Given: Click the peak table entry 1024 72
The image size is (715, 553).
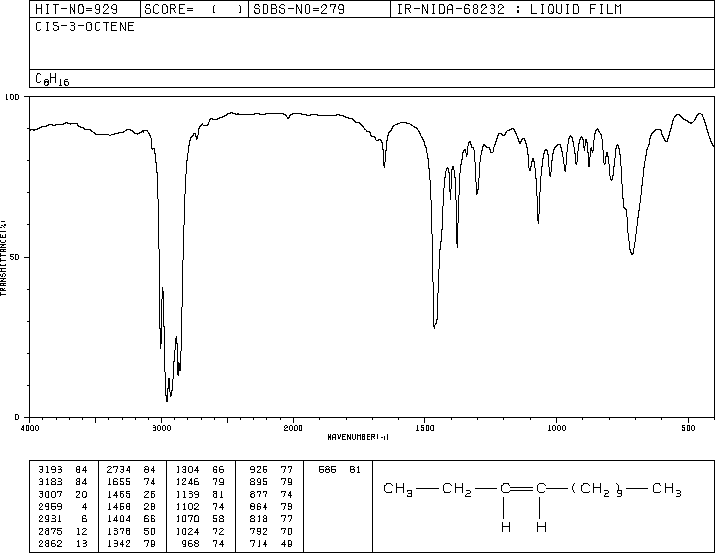Looking at the screenshot, I should pos(200,532).
